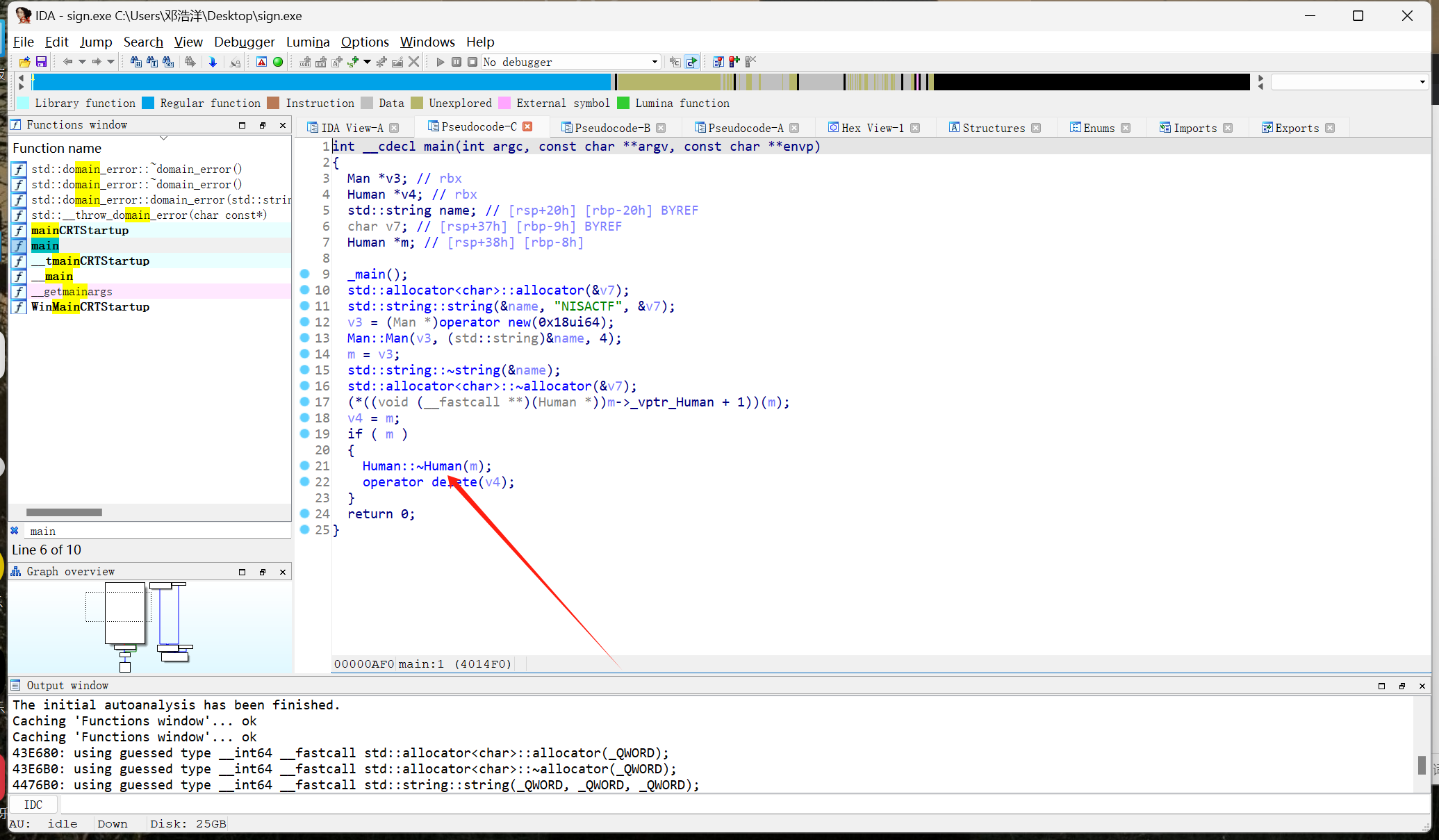The width and height of the screenshot is (1439, 840).
Task: Click the IDC command button
Action: pos(33,805)
